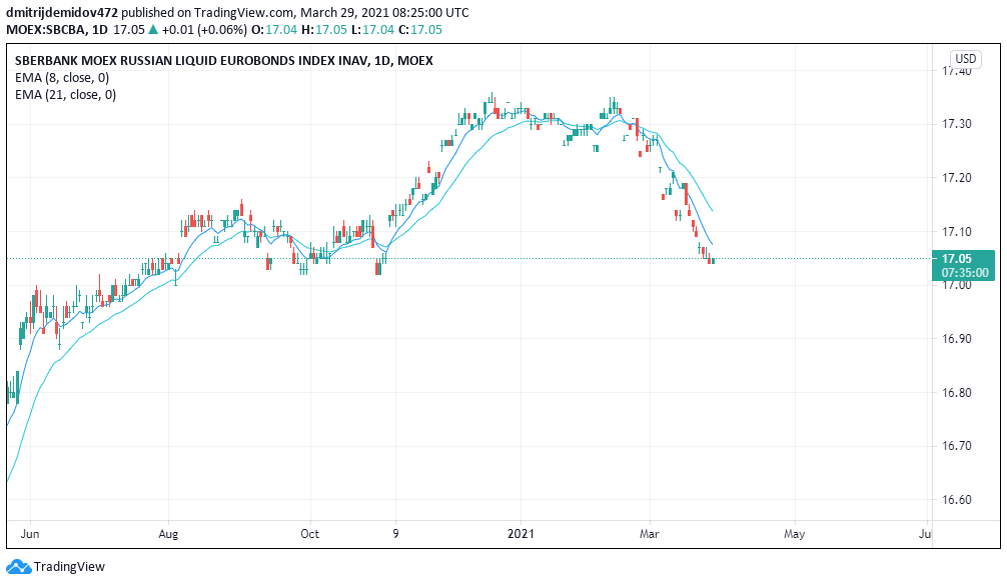Click the green up-triangle change indicator in header
Screen dimensions: 1007x585
[x=153, y=30]
